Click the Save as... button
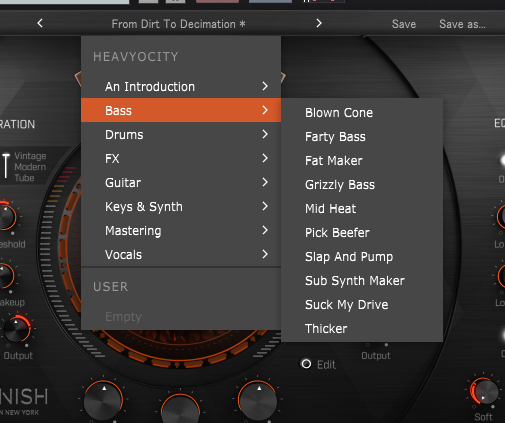 pos(462,24)
